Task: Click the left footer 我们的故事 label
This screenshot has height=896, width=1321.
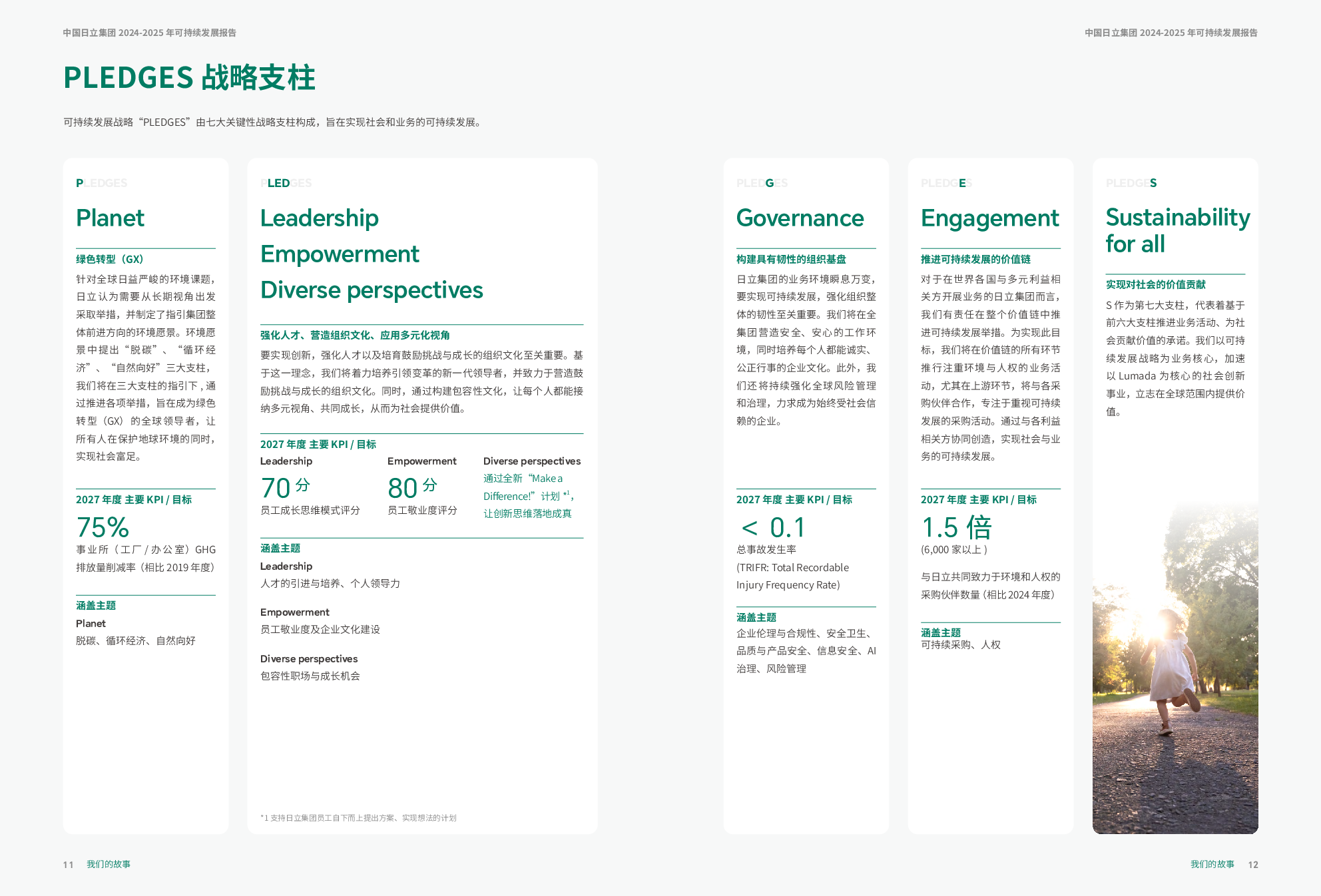Action: (109, 864)
